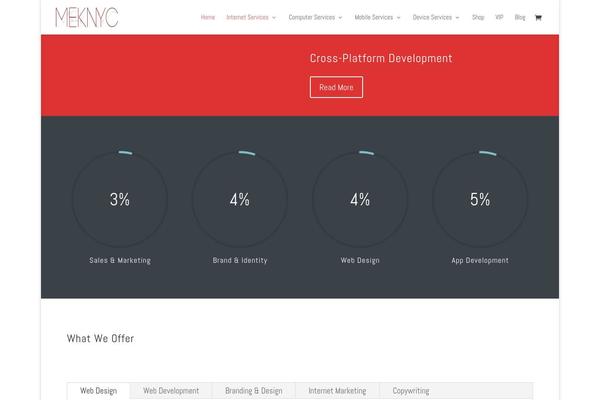
Task: Open the Internet Services menu
Action: (x=248, y=17)
